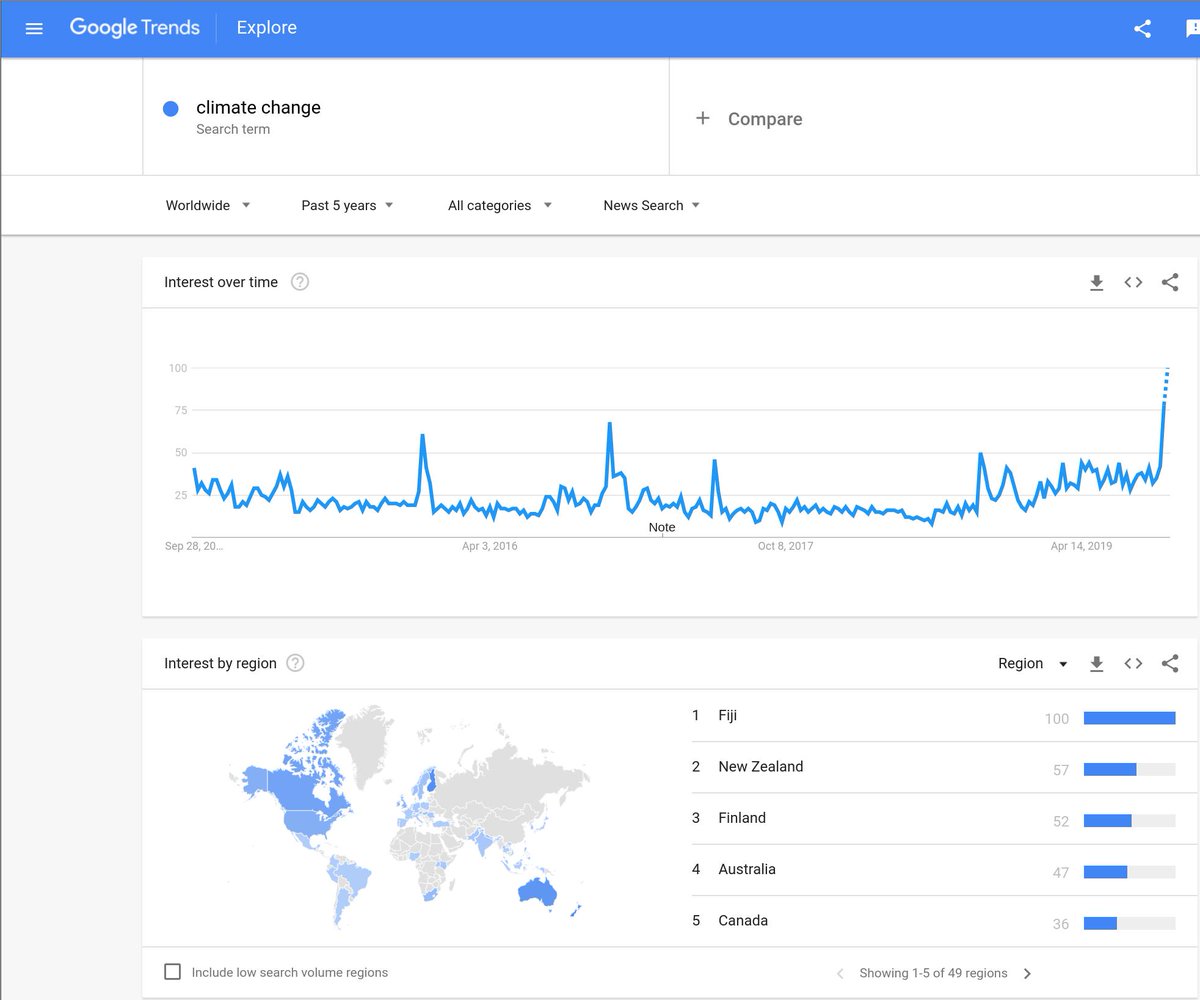Get embed code for Interest by region
Image resolution: width=1200 pixels, height=1000 pixels.
pos(1133,663)
